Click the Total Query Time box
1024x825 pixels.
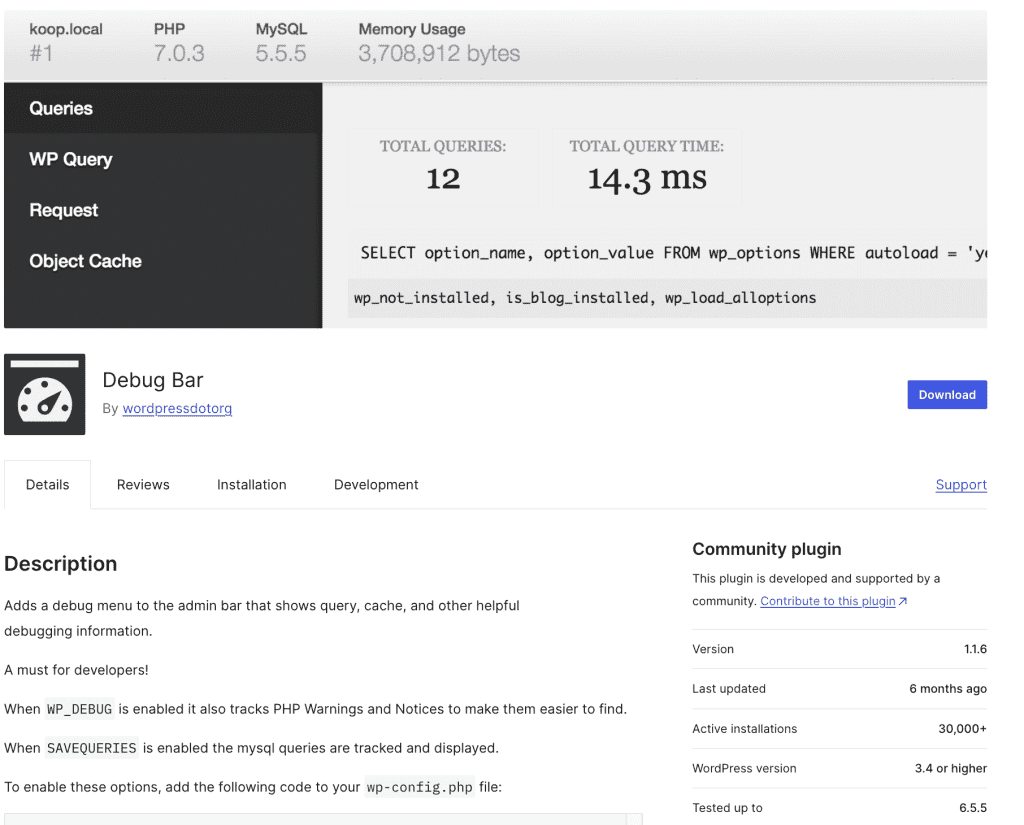point(646,166)
